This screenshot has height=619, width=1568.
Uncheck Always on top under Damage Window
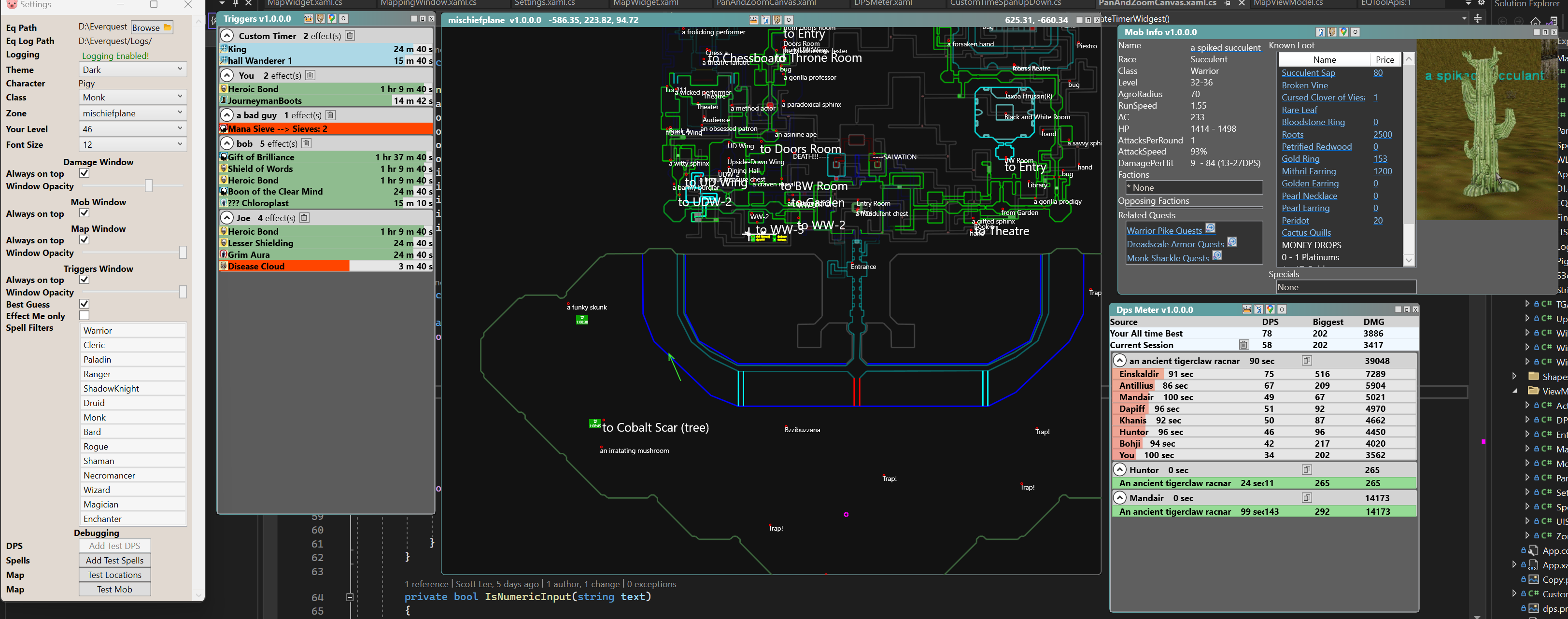point(85,173)
